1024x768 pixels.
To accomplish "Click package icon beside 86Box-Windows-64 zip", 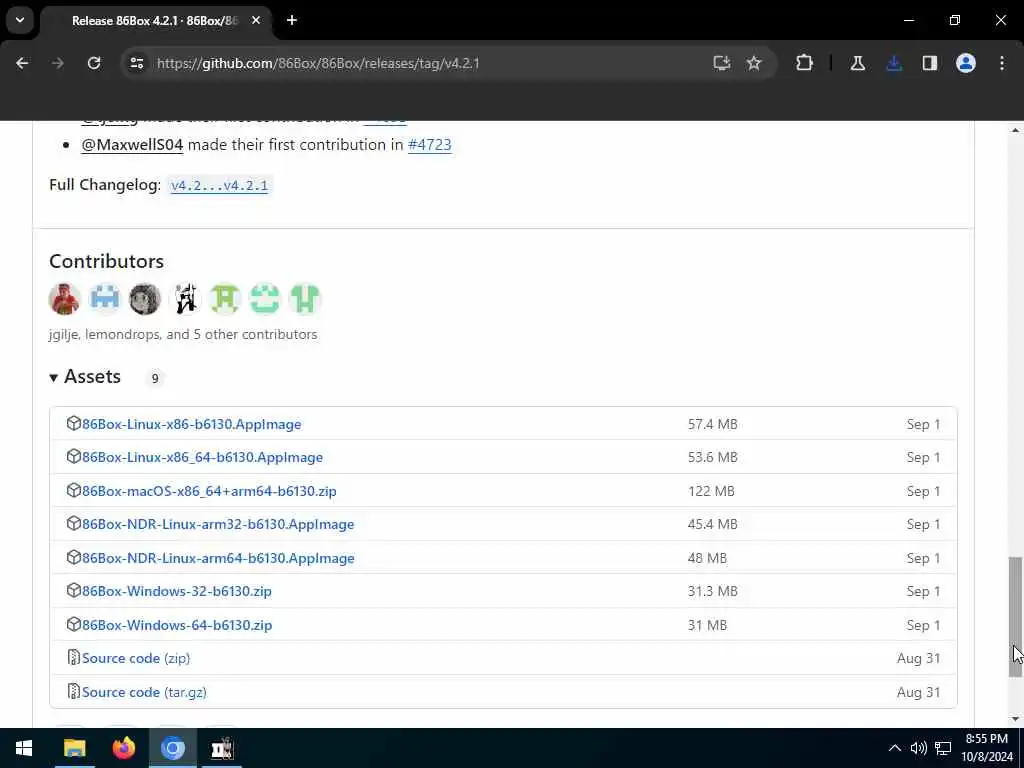I will pos(73,624).
